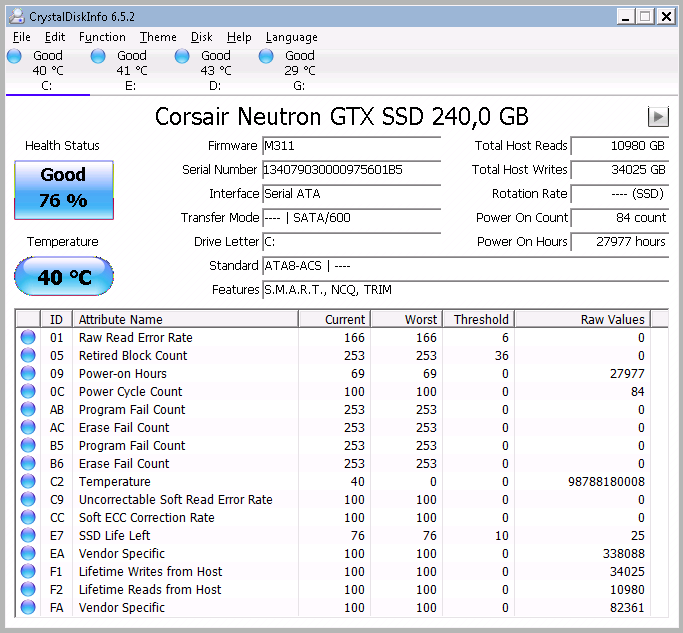Click the Serial Number field

[352, 170]
